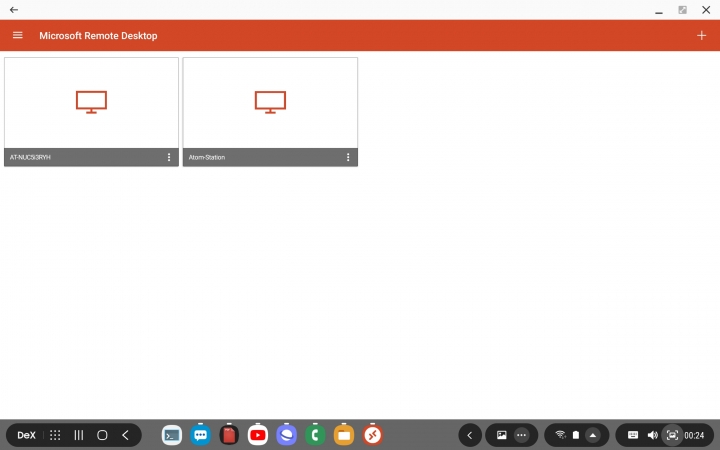
Task: Open My Files folder app in taskbar
Action: [344, 435]
